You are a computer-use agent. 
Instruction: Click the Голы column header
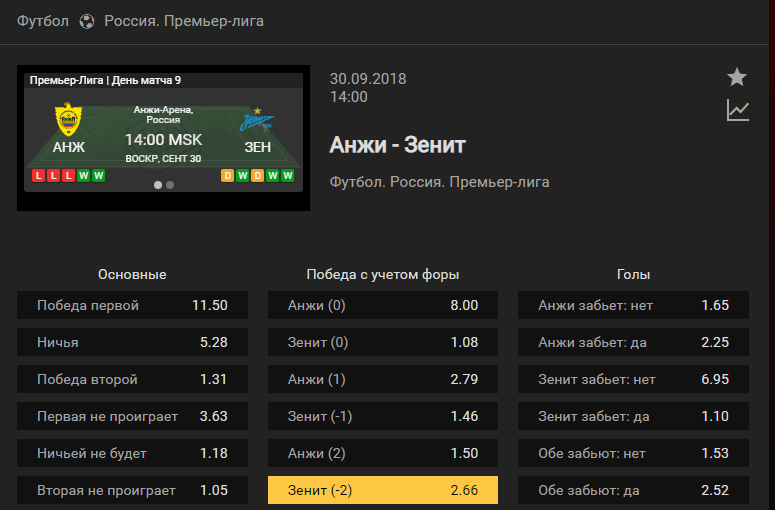point(633,274)
